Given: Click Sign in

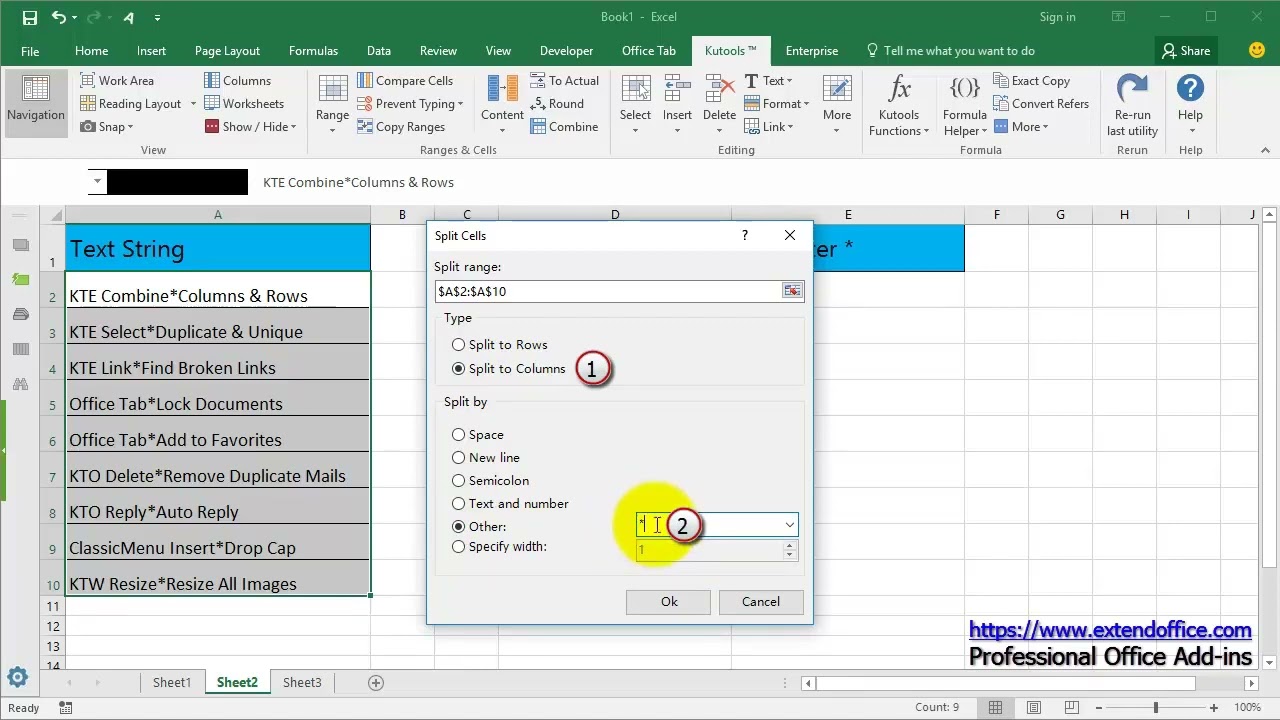Looking at the screenshot, I should (1057, 17).
